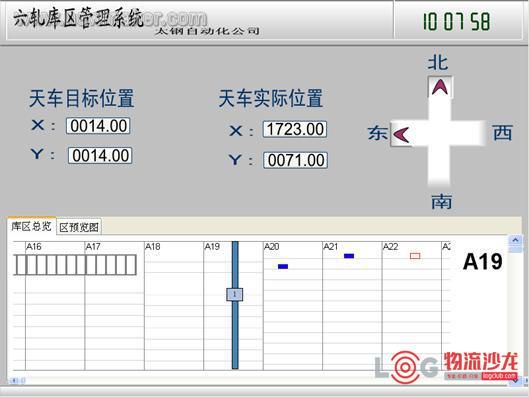Click the north direction arrow button
This screenshot has width=529, height=397.
coord(440,87)
